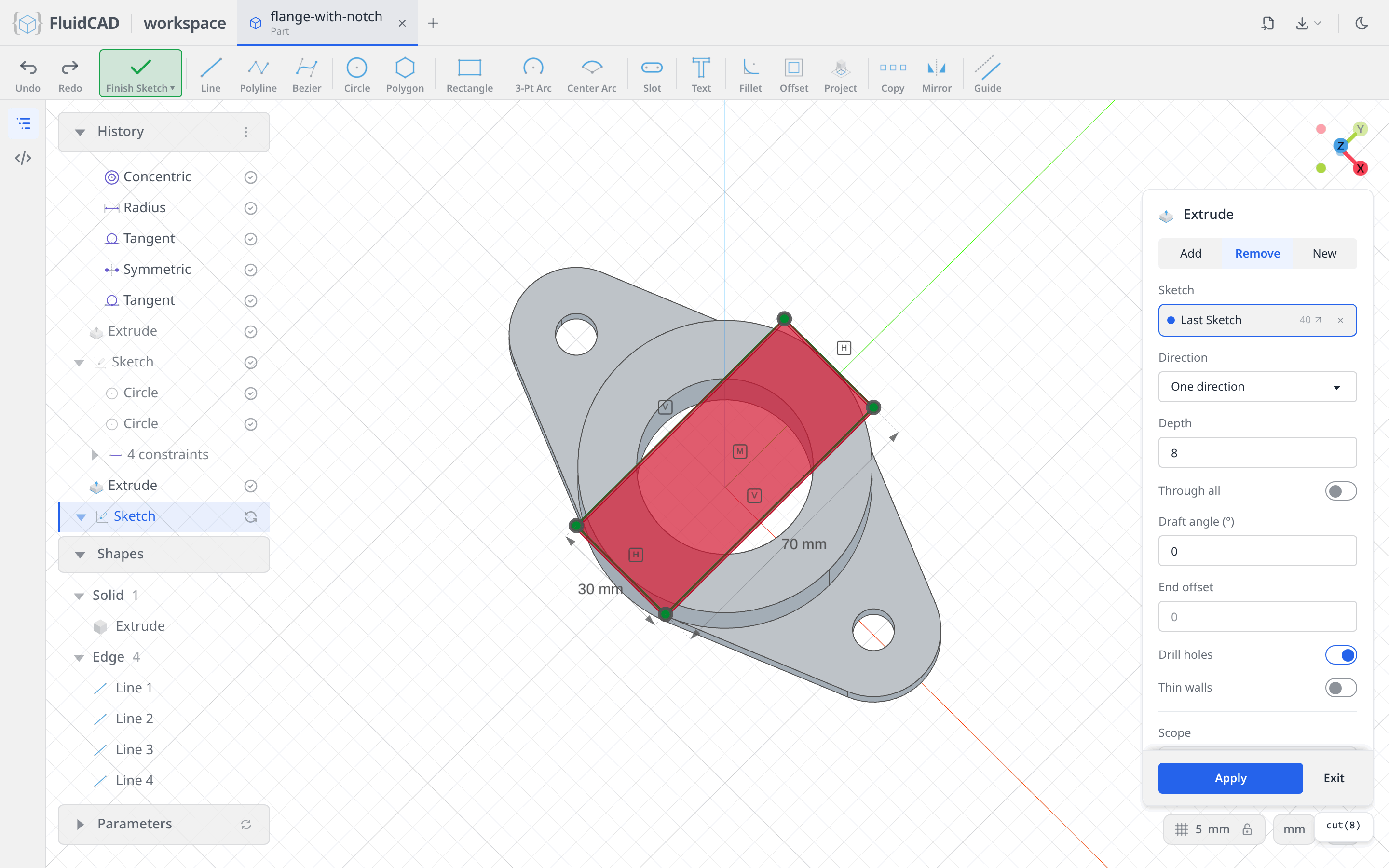Screen dimensions: 1389x868
Task: Choose the Center Arc tool
Action: pyautogui.click(x=592, y=74)
